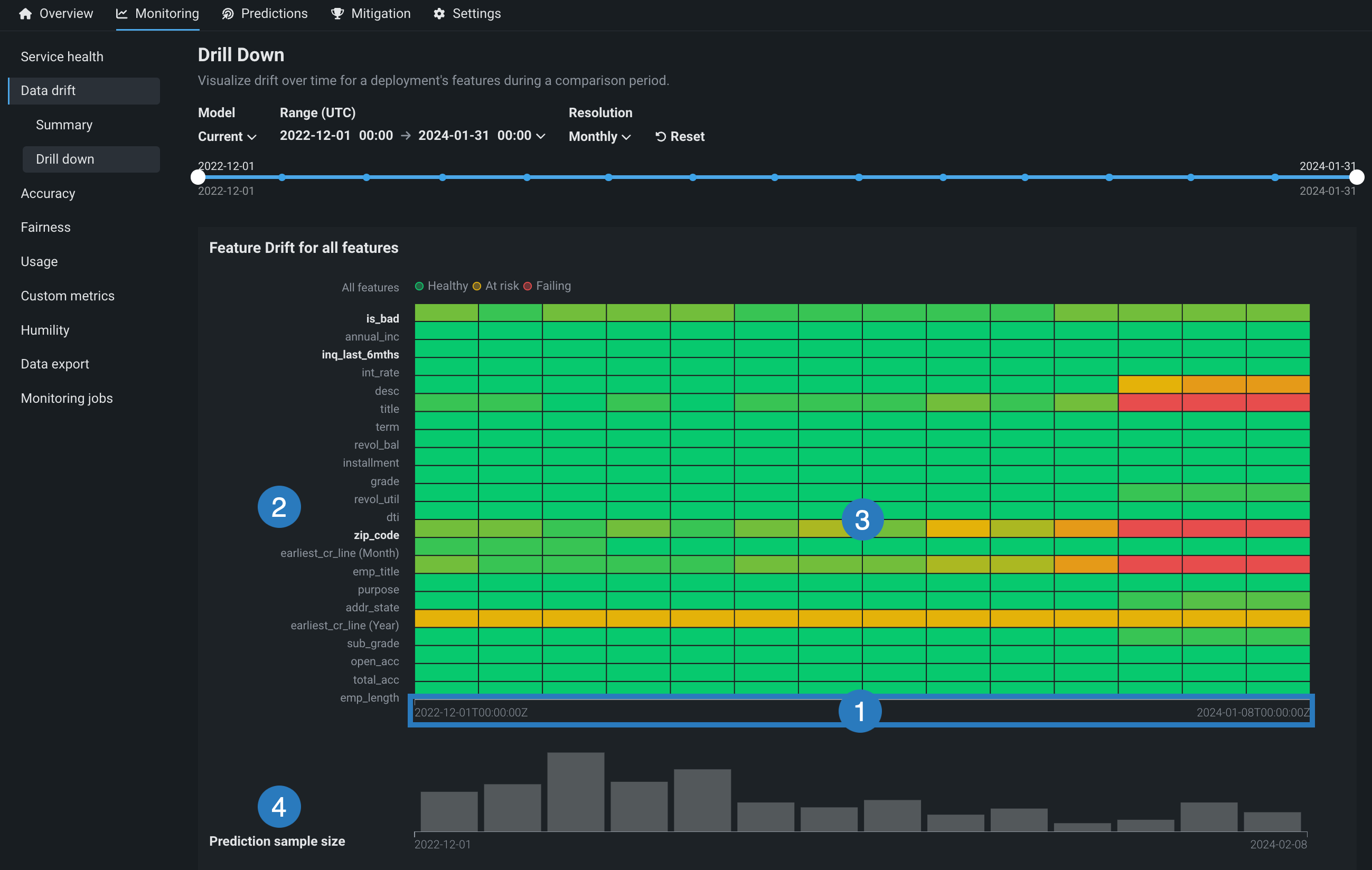This screenshot has width=1372, height=870.
Task: Click the first is_bad heatmap cell
Action: 446,312
